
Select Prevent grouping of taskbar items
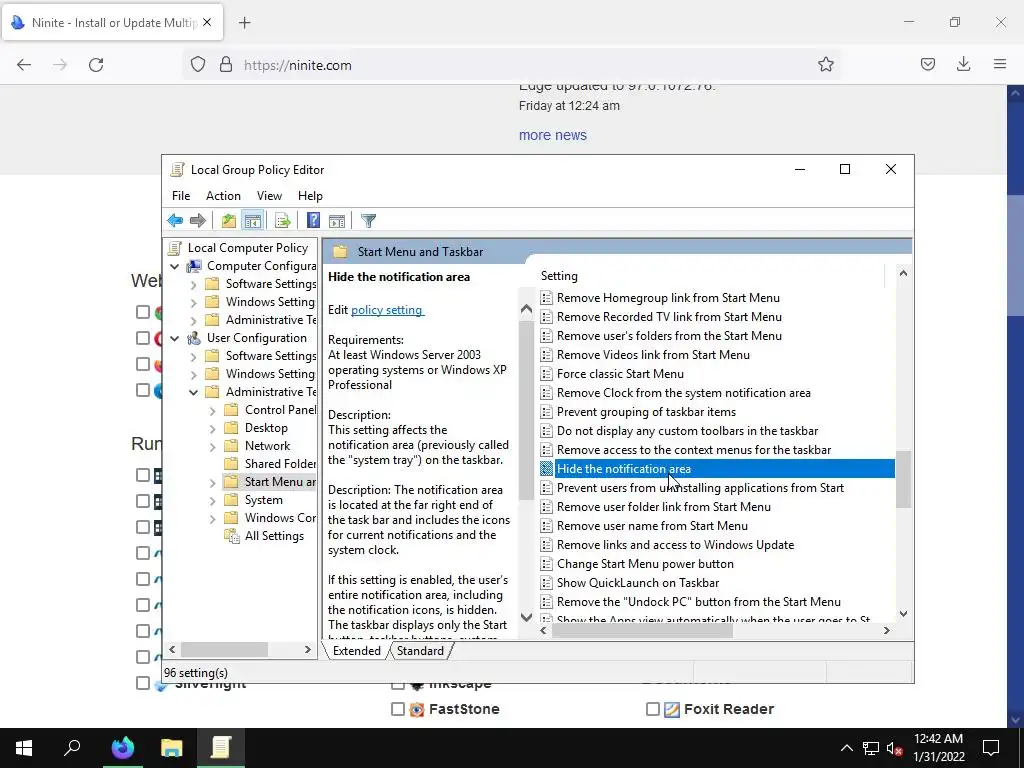tap(647, 412)
